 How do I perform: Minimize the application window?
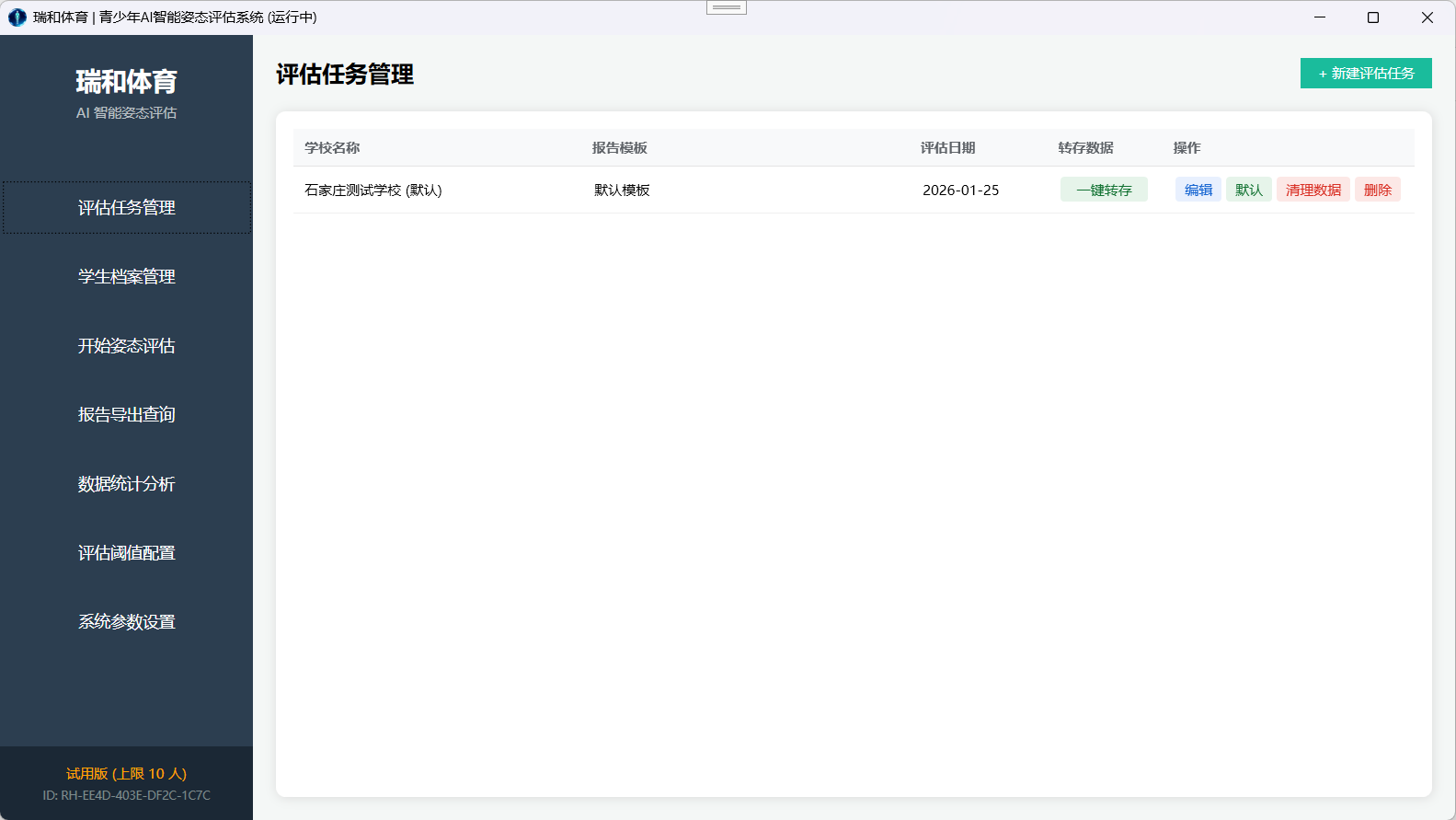coord(1320,17)
